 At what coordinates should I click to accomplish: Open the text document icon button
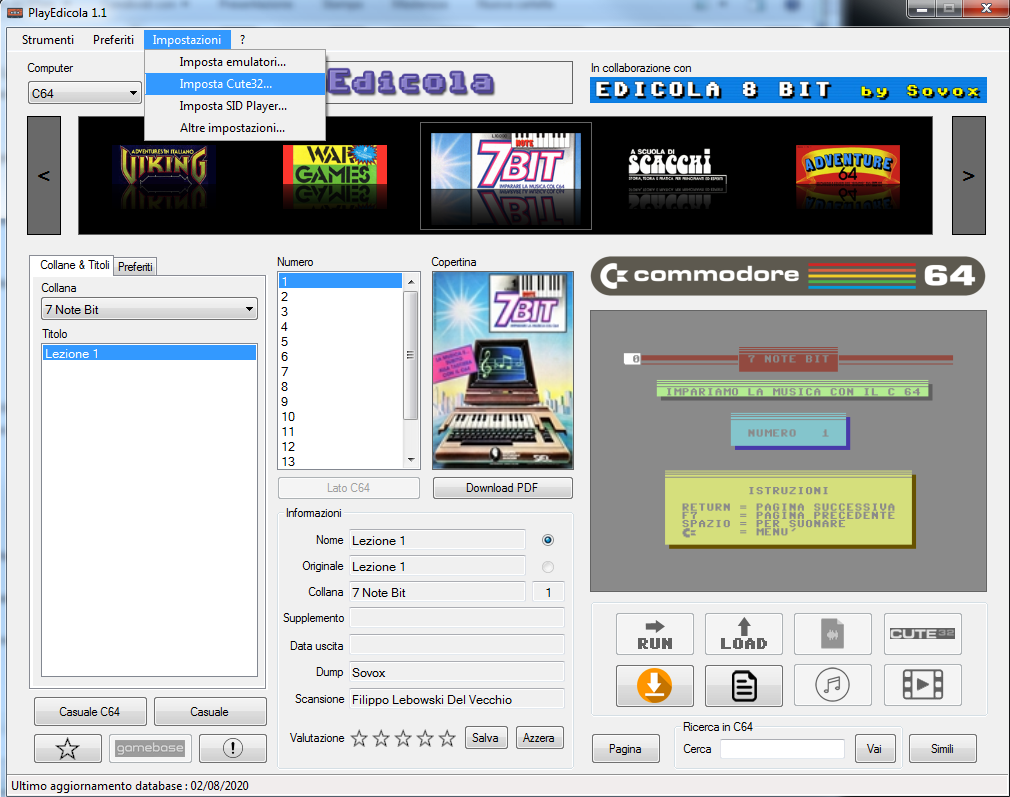point(743,686)
